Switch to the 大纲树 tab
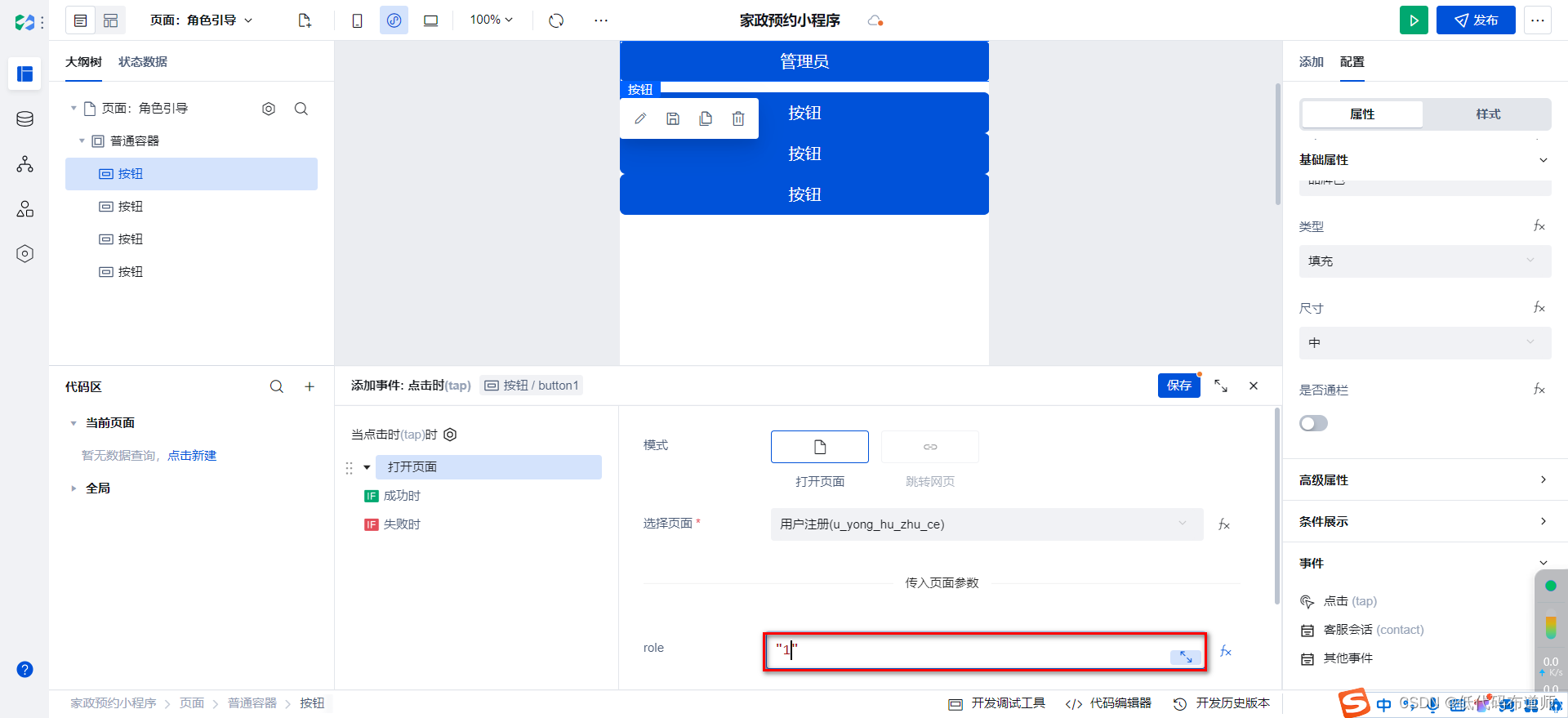1568x718 pixels. pyautogui.click(x=83, y=62)
